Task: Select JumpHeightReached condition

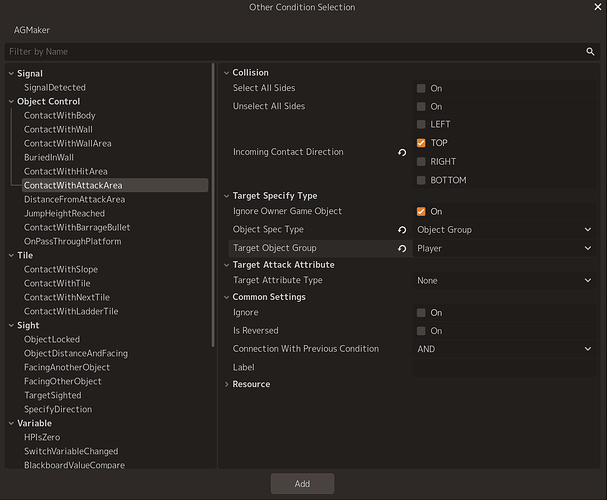Action: [65, 213]
